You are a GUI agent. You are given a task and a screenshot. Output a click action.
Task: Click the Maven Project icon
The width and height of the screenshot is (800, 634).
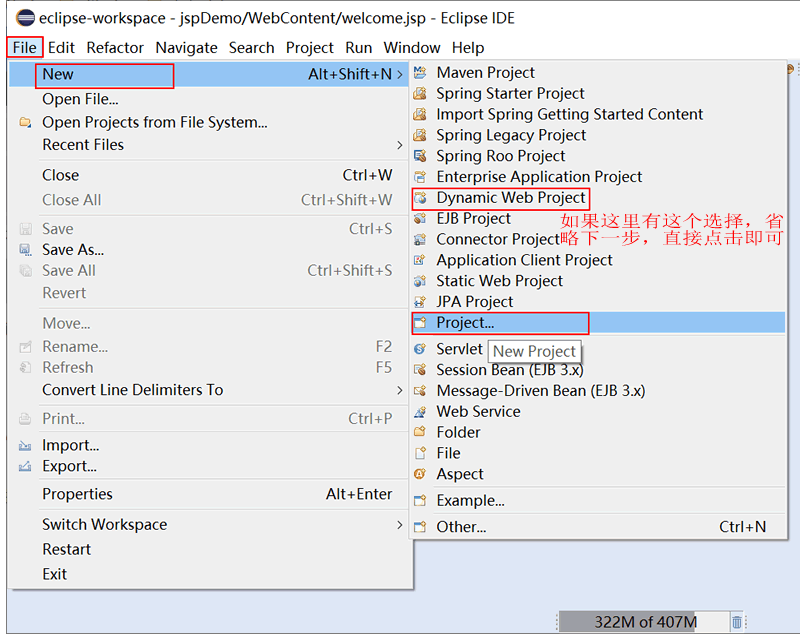420,72
